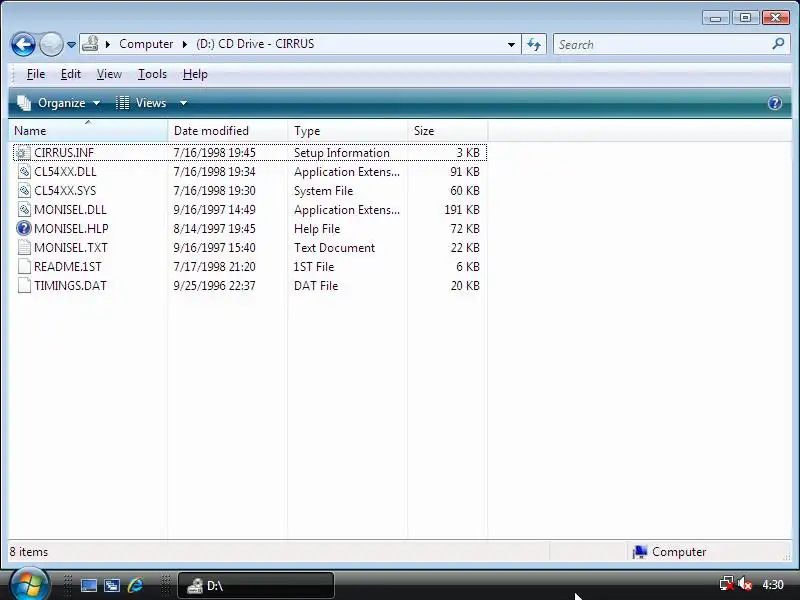Open the Tools menu
Viewport: 800px width, 600px height.
pyautogui.click(x=152, y=74)
